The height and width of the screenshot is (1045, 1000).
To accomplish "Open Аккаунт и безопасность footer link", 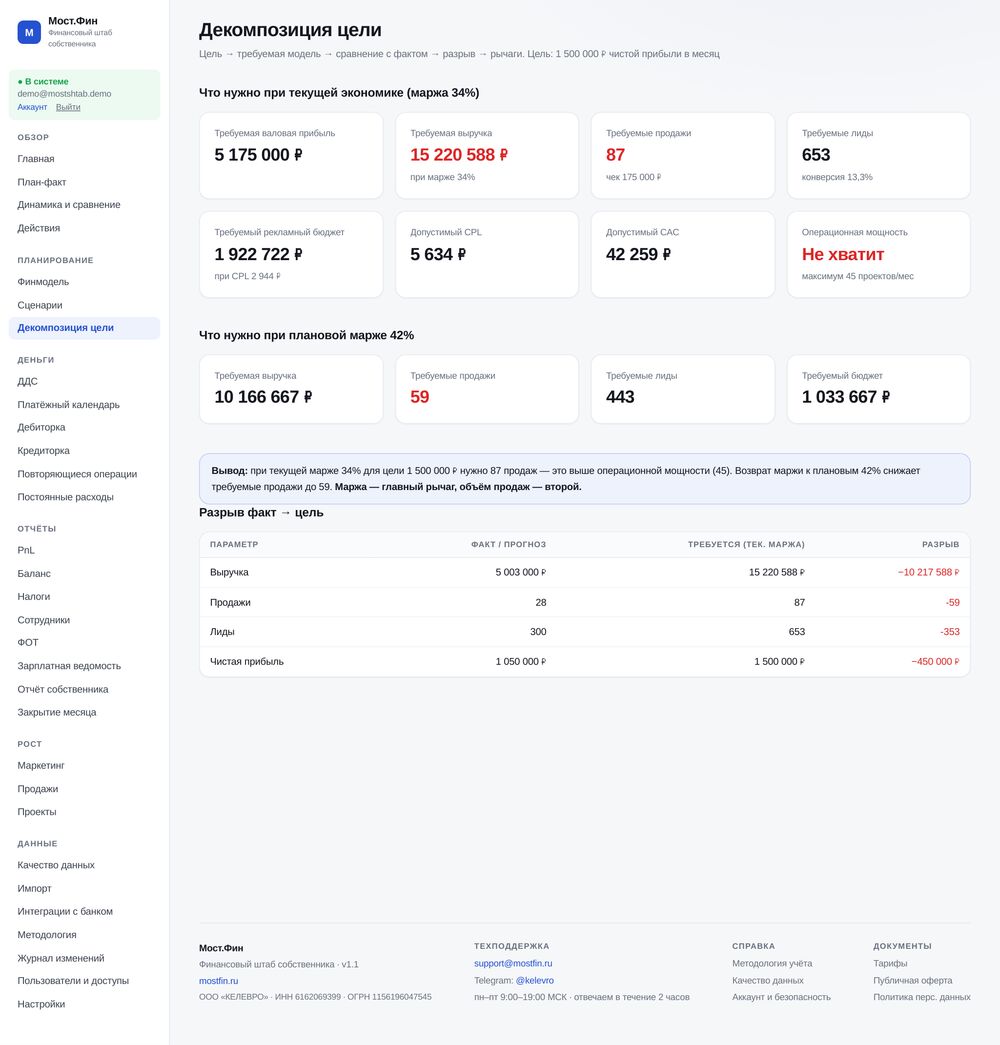I will tap(781, 997).
